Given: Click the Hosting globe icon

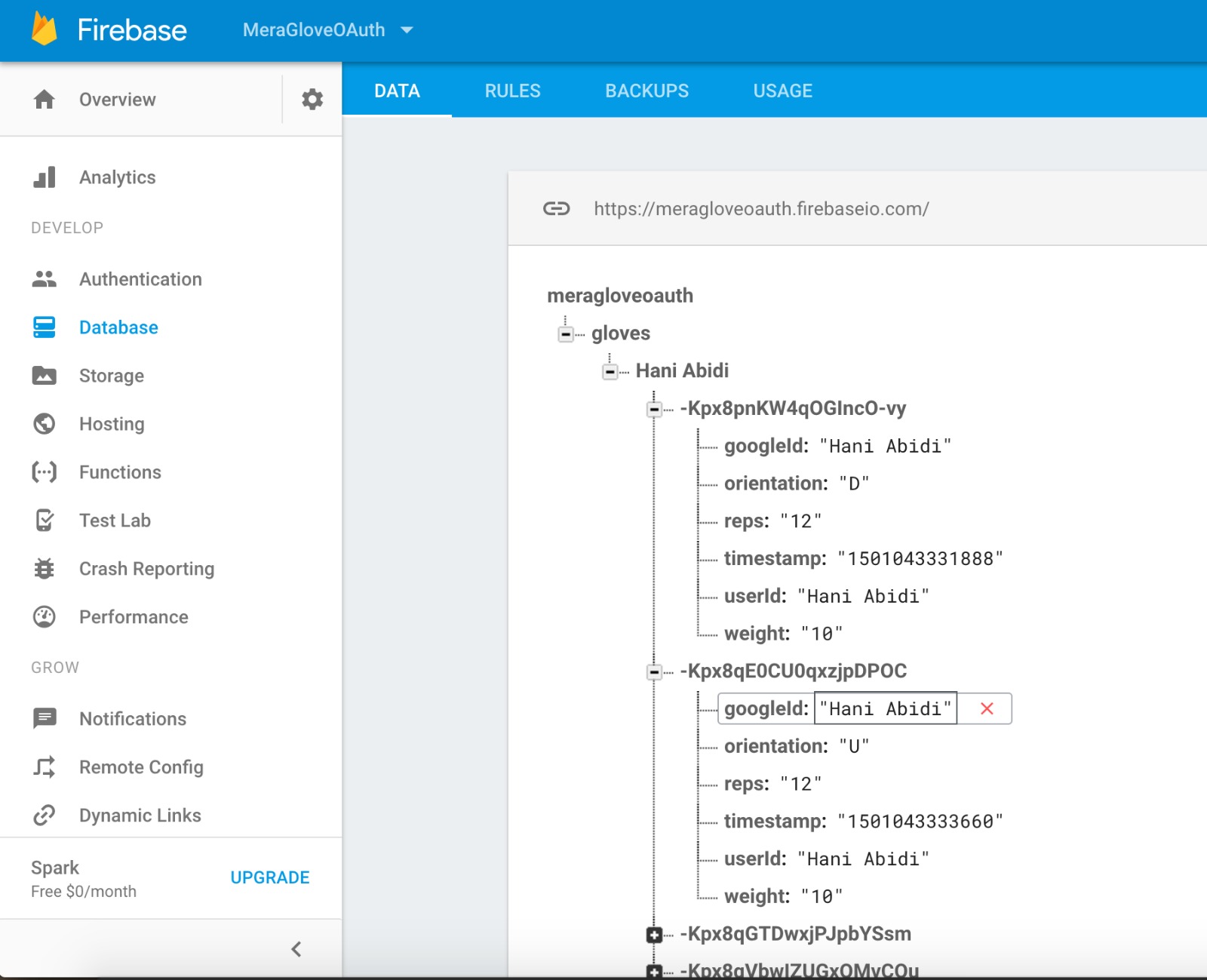Looking at the screenshot, I should [45, 424].
